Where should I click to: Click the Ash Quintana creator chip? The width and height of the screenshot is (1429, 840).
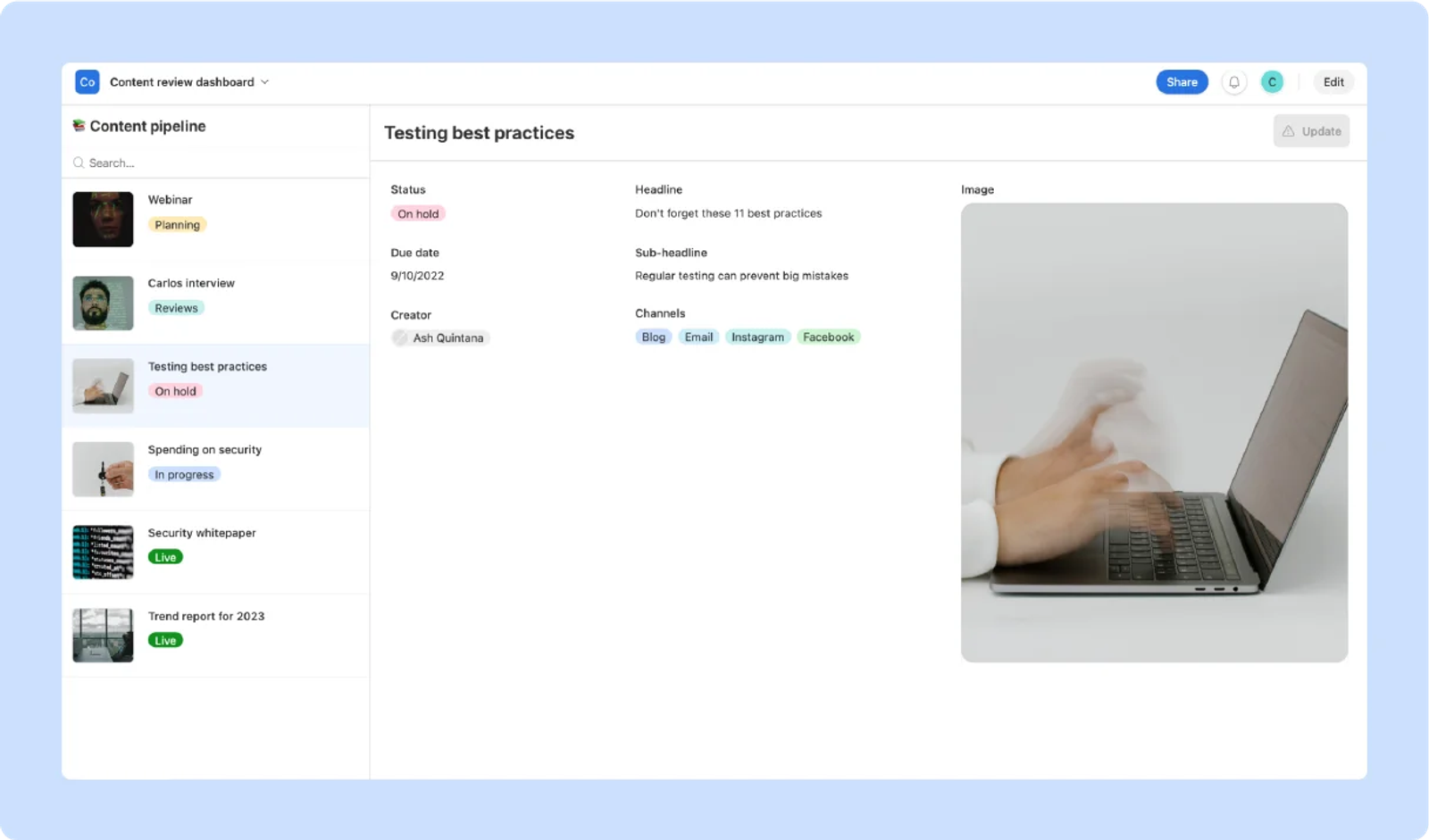click(x=440, y=337)
